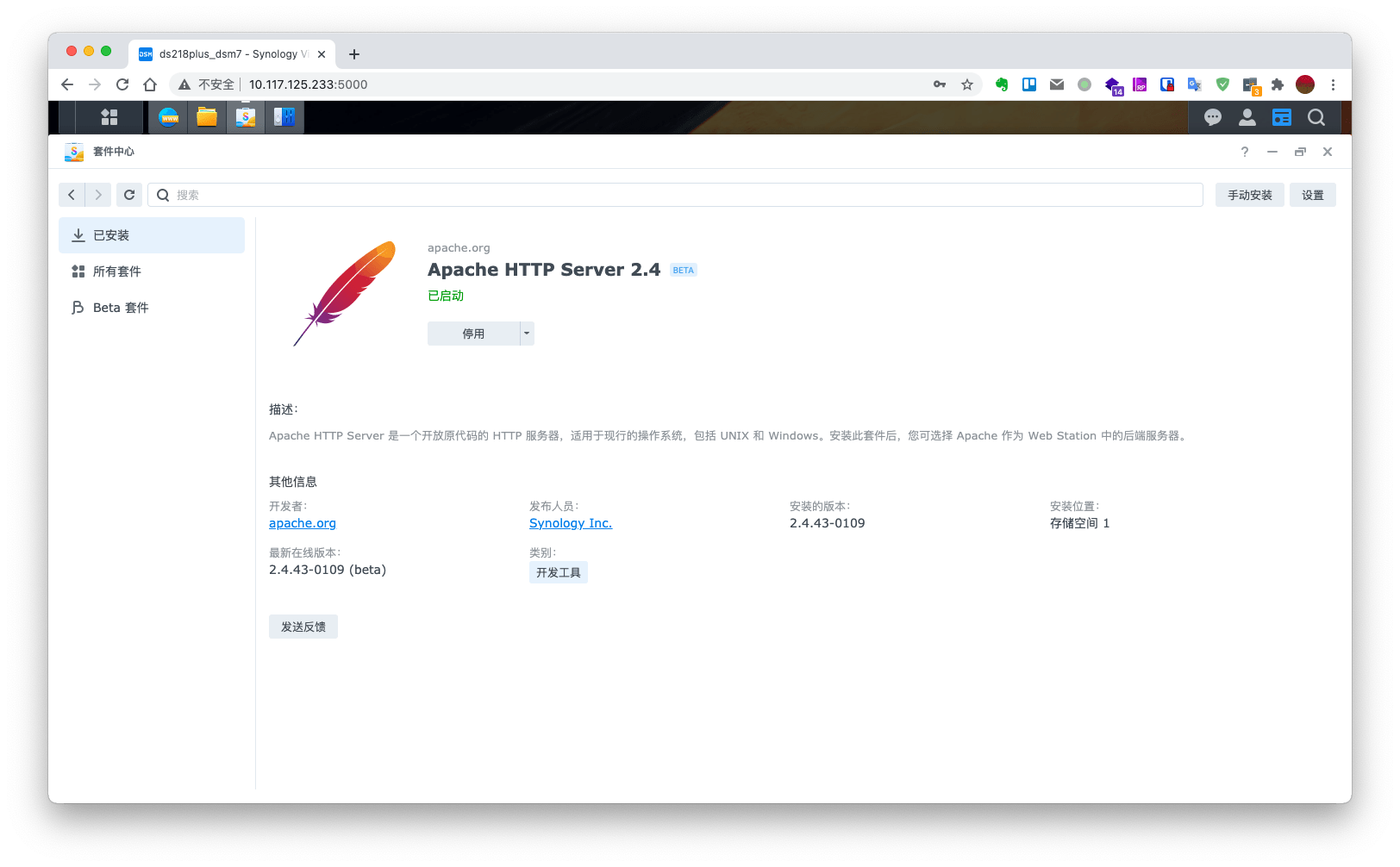Image resolution: width=1400 pixels, height=867 pixels.
Task: Expand the dropdown arrow beside 停用
Action: (527, 334)
